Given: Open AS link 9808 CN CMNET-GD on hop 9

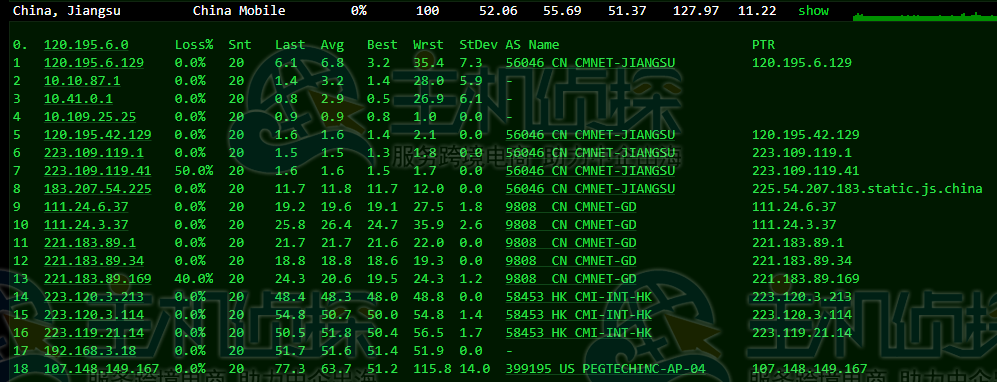Looking at the screenshot, I should 571,207.
